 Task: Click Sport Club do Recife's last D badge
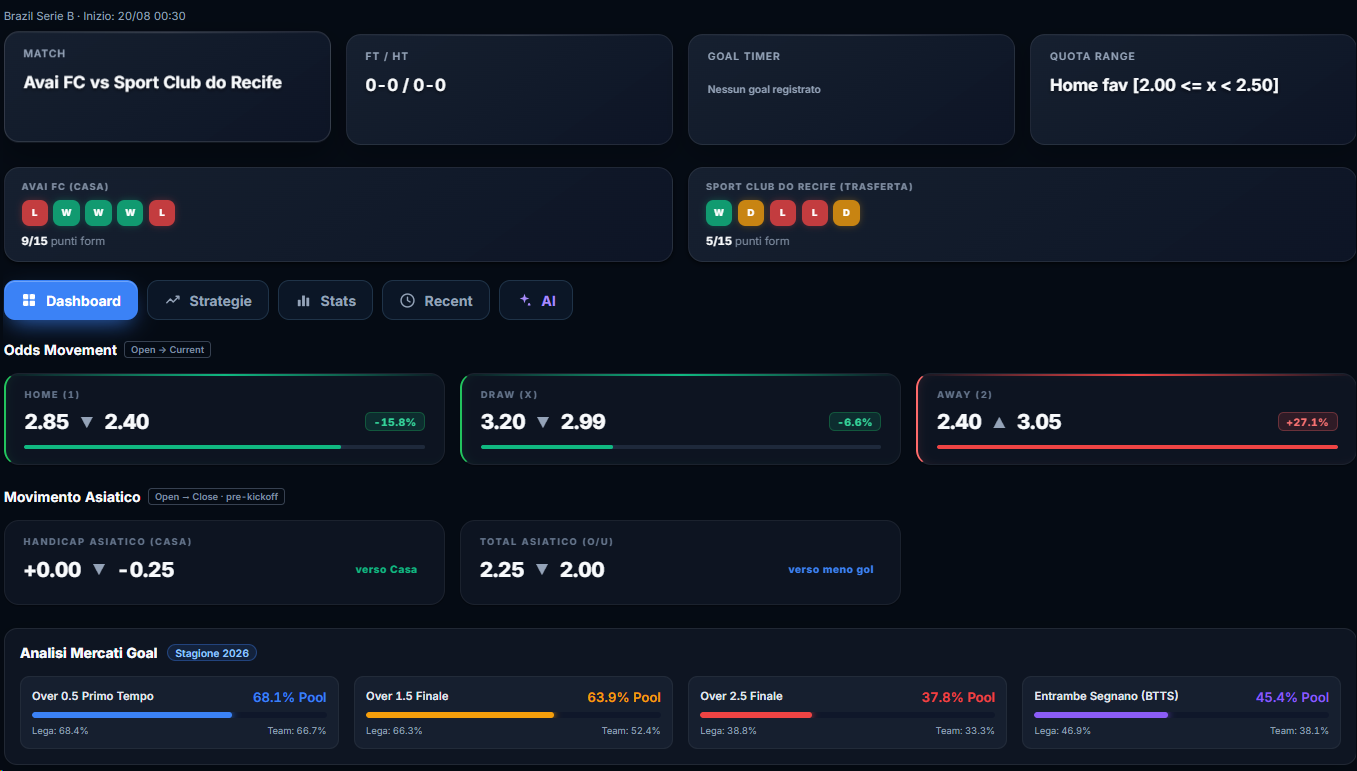pyautogui.click(x=846, y=212)
